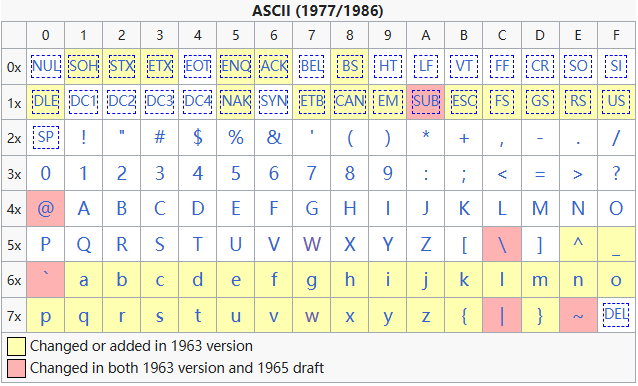Click the DEL character link
The width and height of the screenshot is (638, 386).
(x=616, y=314)
